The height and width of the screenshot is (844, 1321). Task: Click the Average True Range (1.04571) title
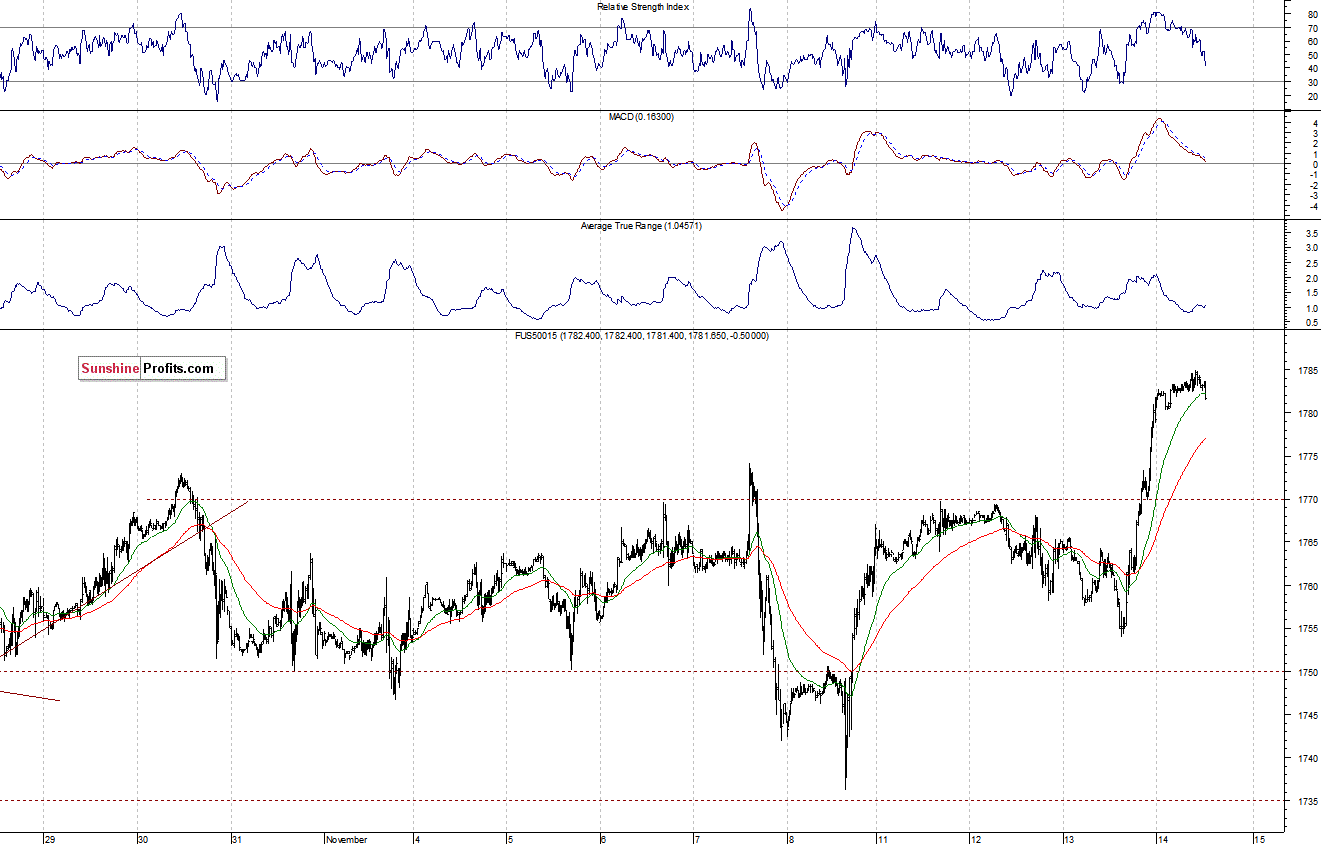(641, 226)
